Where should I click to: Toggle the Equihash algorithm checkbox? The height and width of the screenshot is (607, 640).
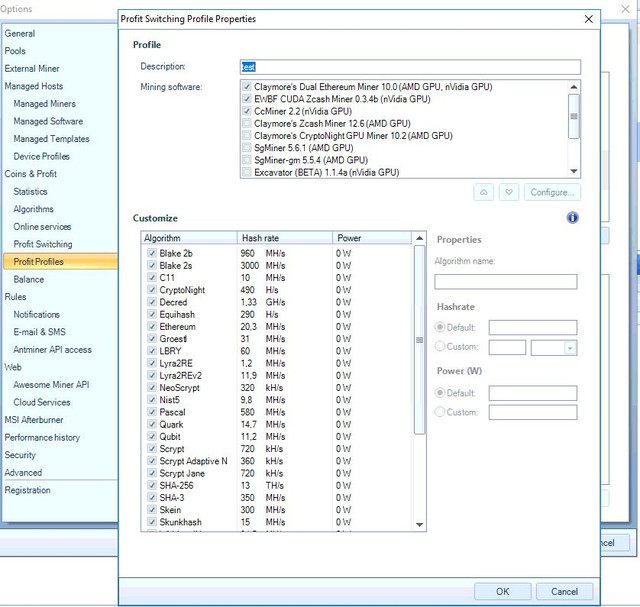pos(152,314)
